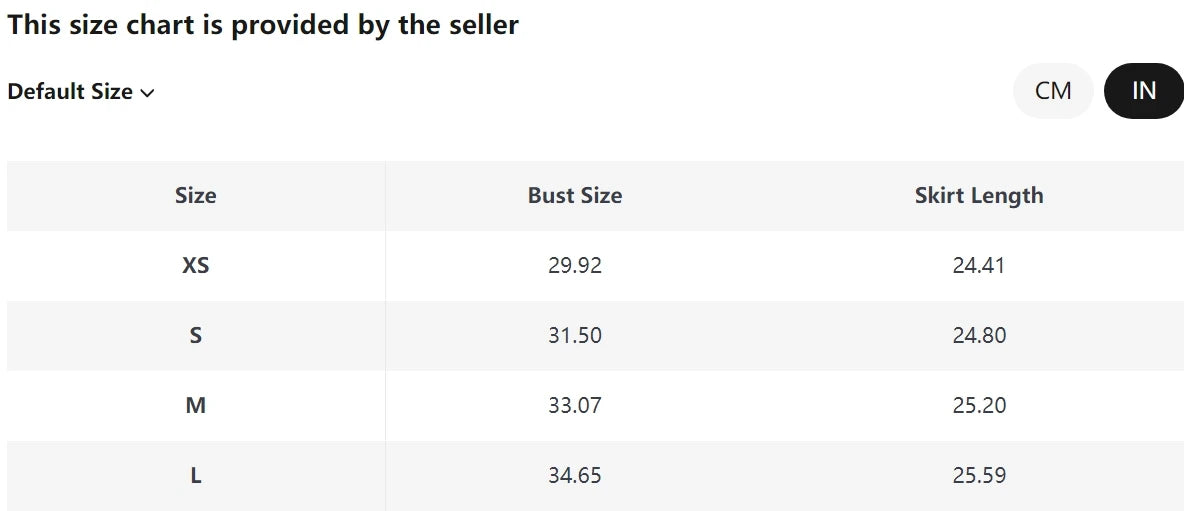
Task: Click M bust value 33.07
Action: pos(575,406)
